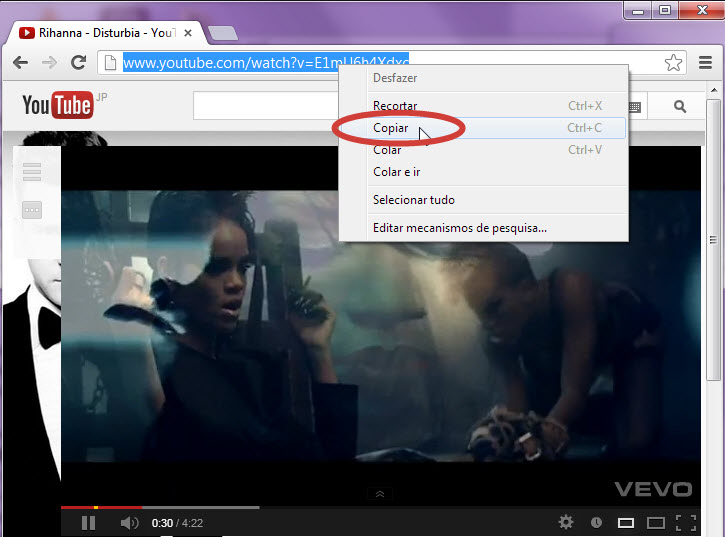
Task: Minimize the Chrome window
Action: click(x=638, y=11)
